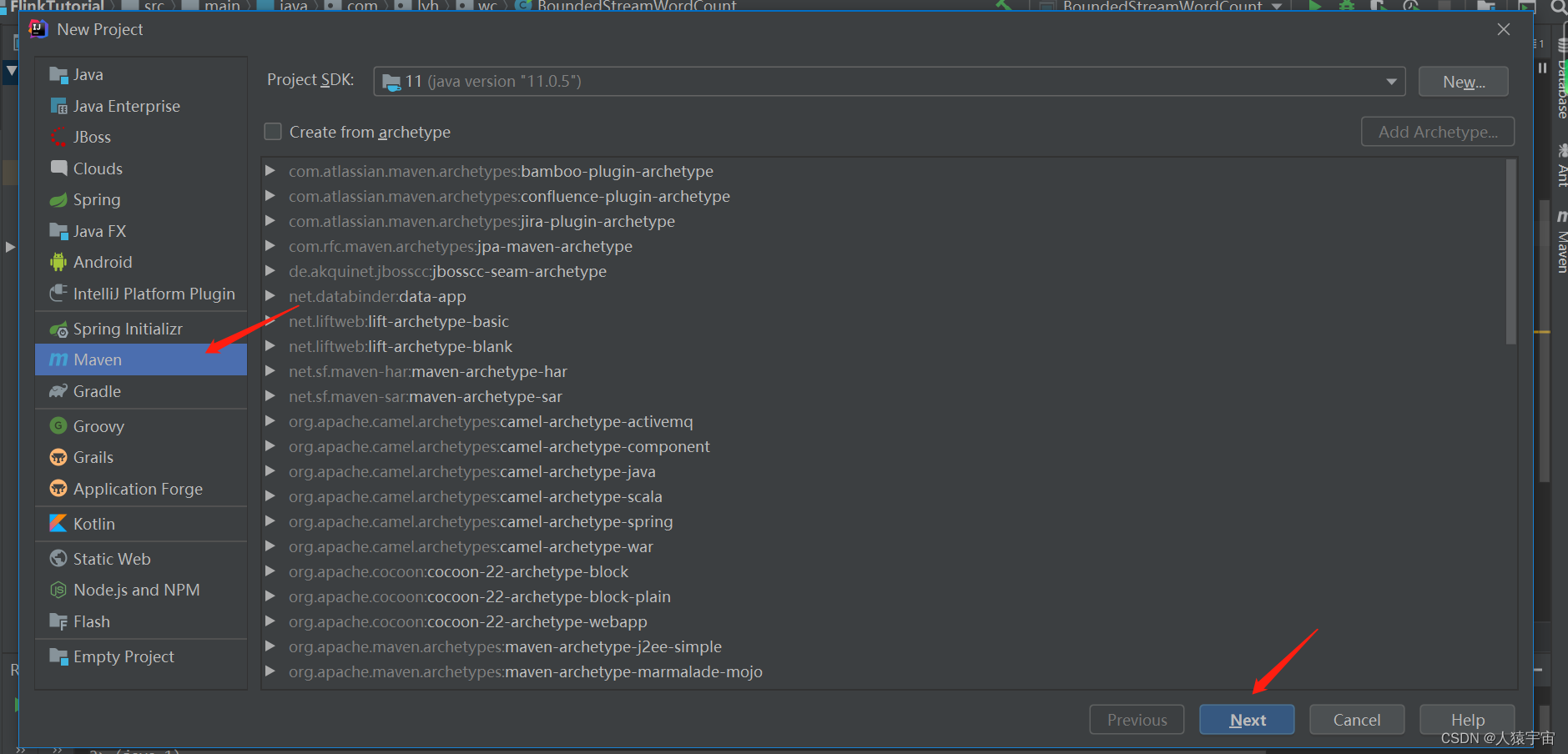Select the Empty Project folder icon
Viewport: 1568px width, 754px height.
[x=58, y=656]
